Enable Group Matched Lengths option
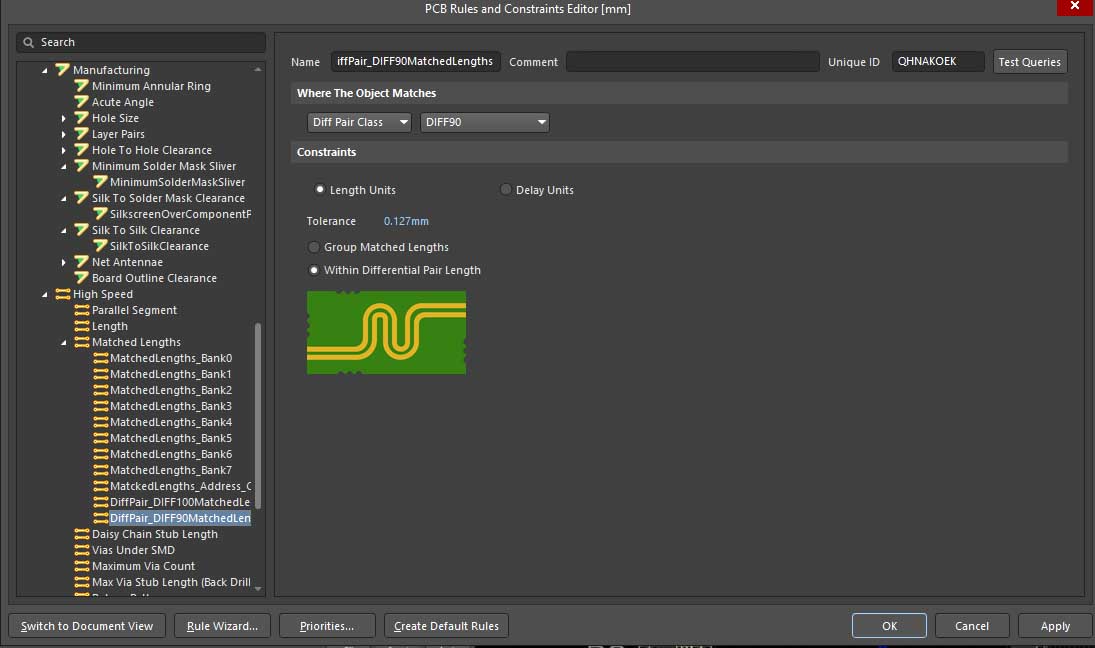The image size is (1095, 648). tap(314, 247)
